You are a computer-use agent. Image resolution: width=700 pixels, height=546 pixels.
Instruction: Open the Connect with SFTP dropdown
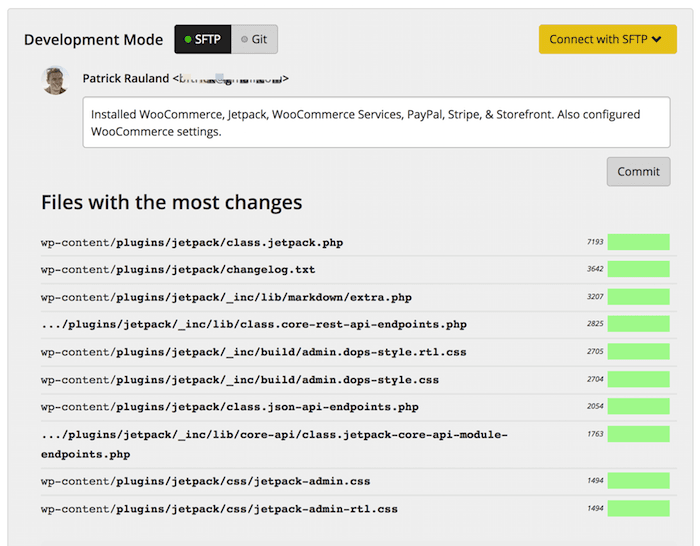(608, 39)
